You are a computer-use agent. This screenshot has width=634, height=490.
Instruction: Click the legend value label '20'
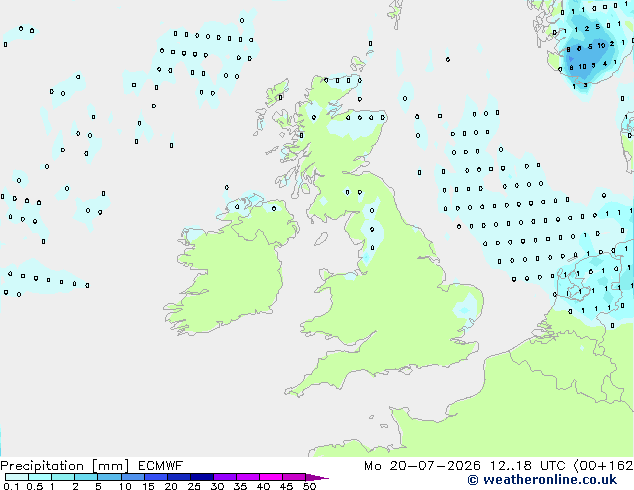171,486
